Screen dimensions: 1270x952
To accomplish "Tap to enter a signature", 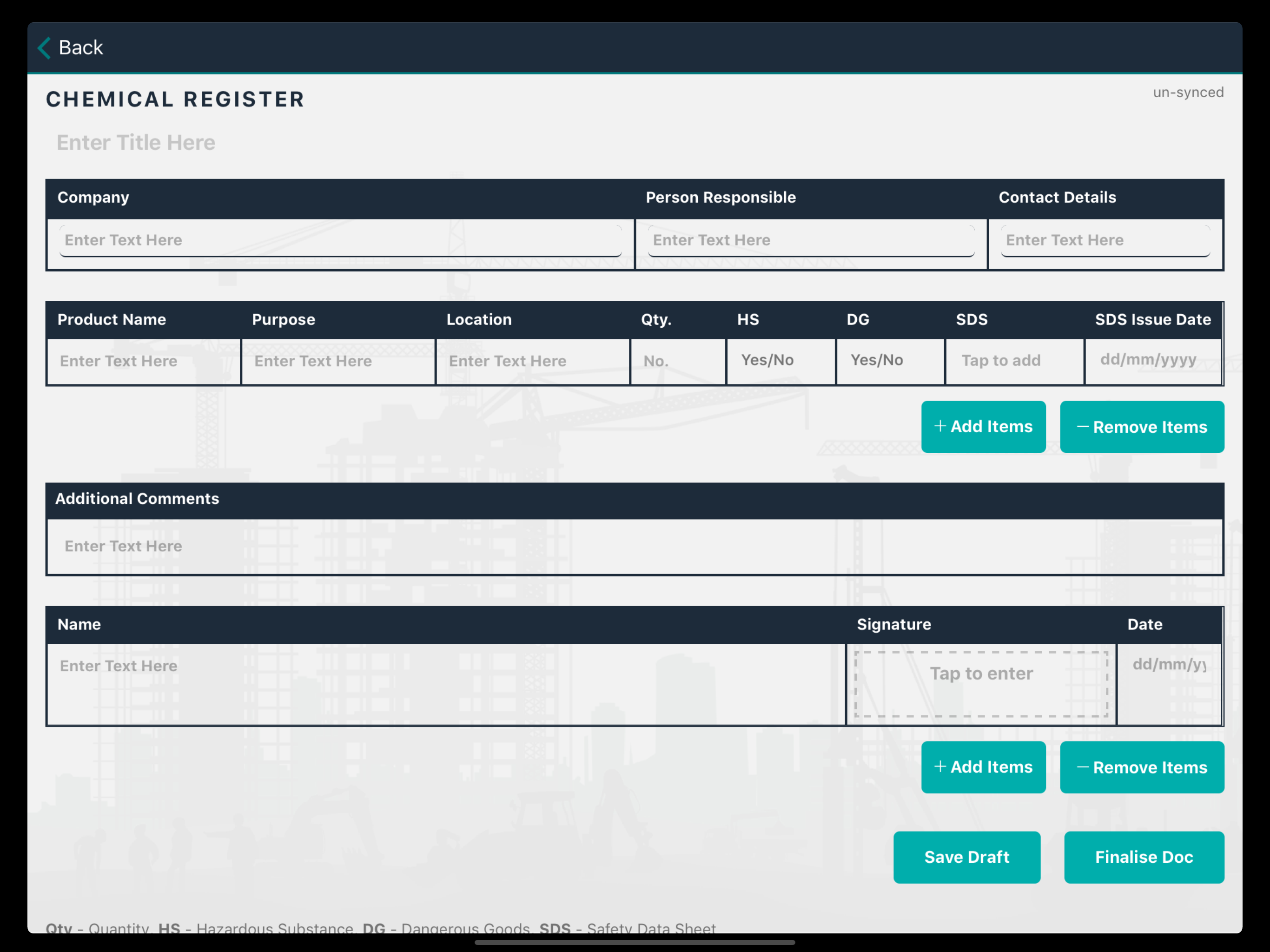I will tap(981, 684).
